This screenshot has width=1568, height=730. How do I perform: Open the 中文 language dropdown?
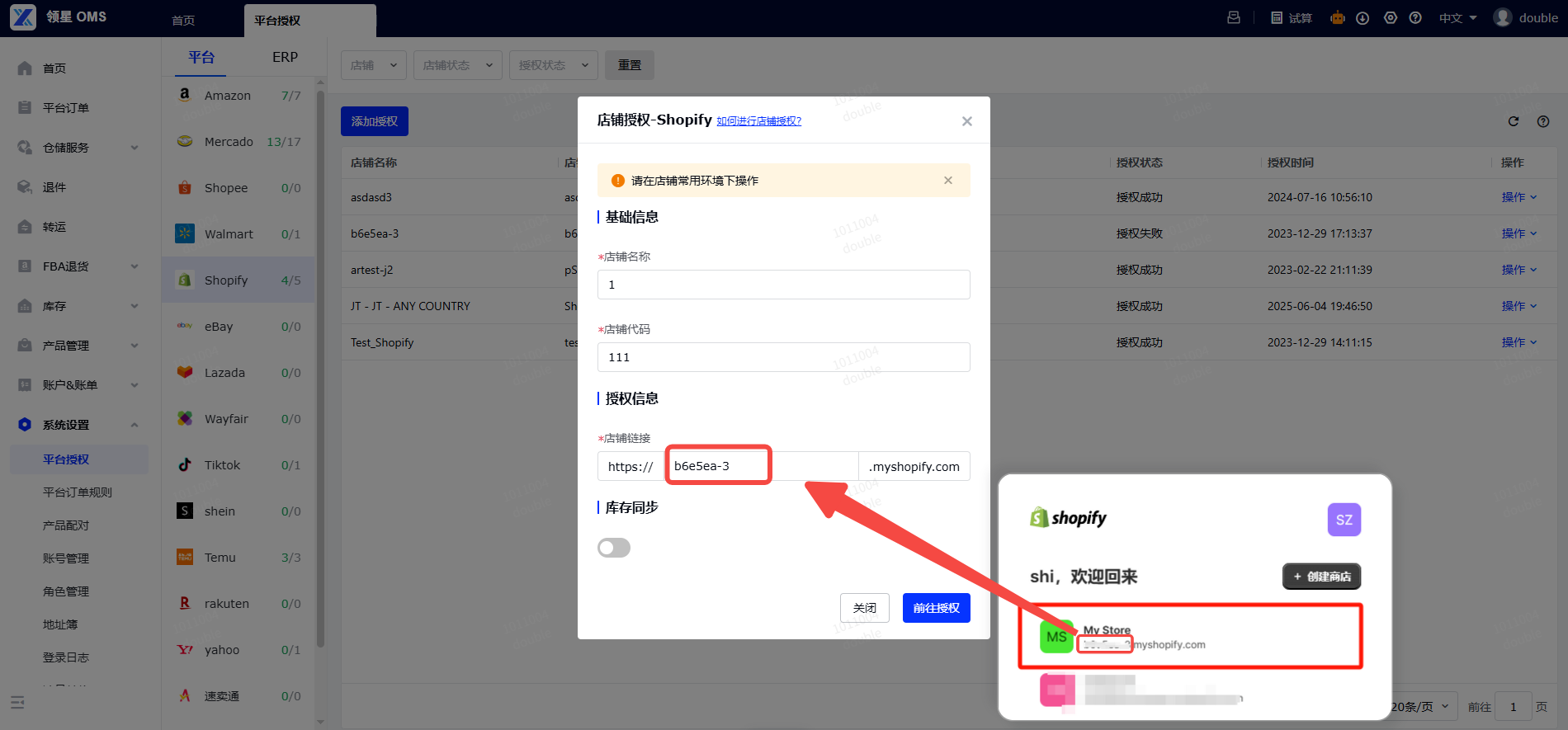(x=1457, y=17)
